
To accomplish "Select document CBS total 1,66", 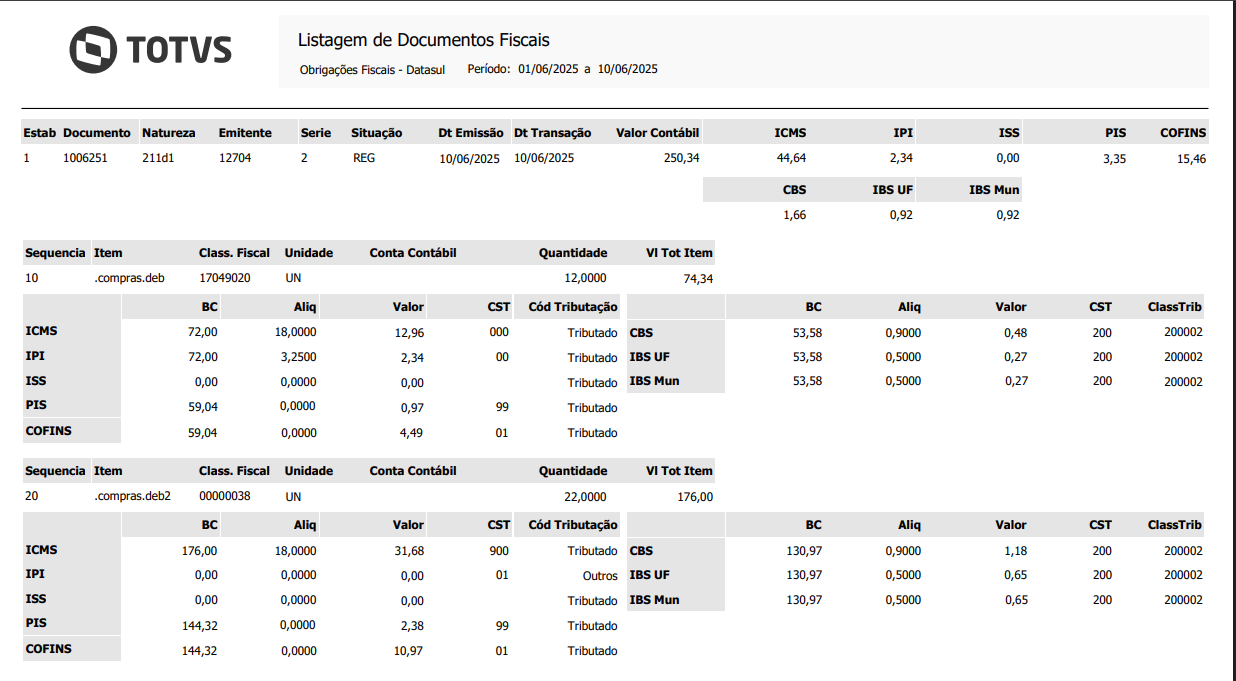I will click(795, 215).
